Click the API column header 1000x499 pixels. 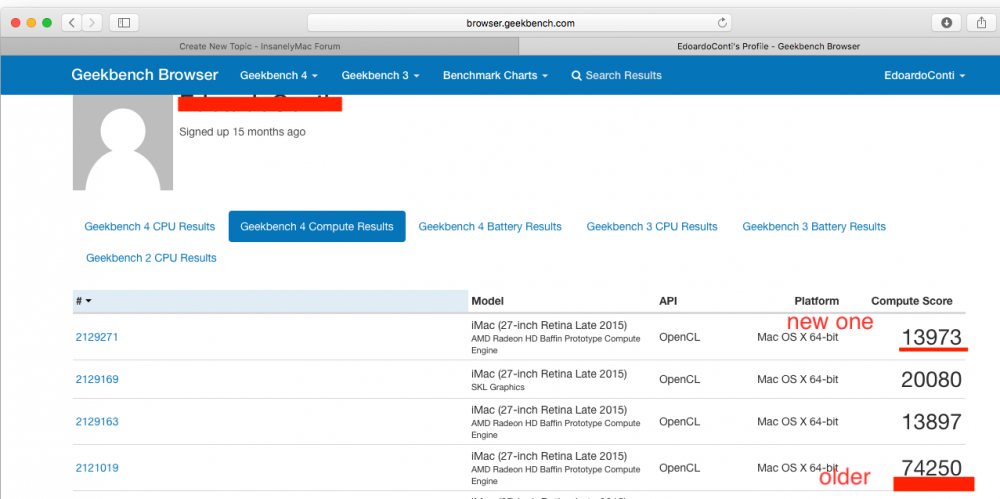point(668,301)
